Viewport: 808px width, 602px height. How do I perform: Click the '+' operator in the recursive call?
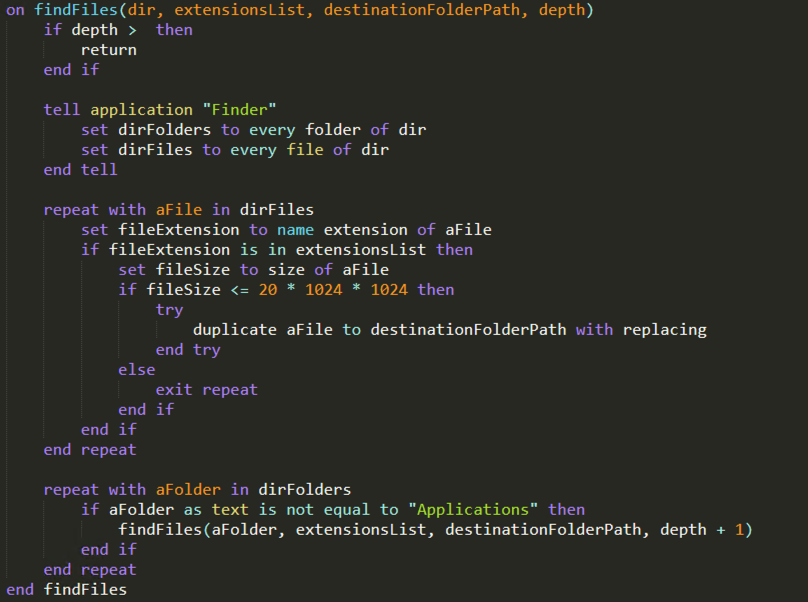tap(721, 530)
